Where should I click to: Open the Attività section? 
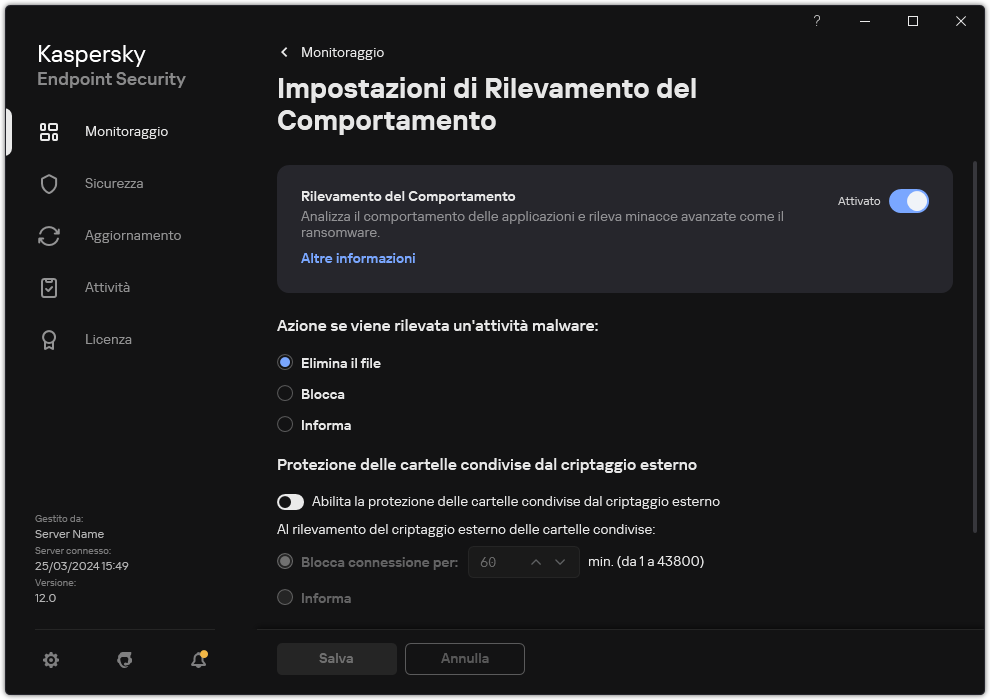click(106, 287)
